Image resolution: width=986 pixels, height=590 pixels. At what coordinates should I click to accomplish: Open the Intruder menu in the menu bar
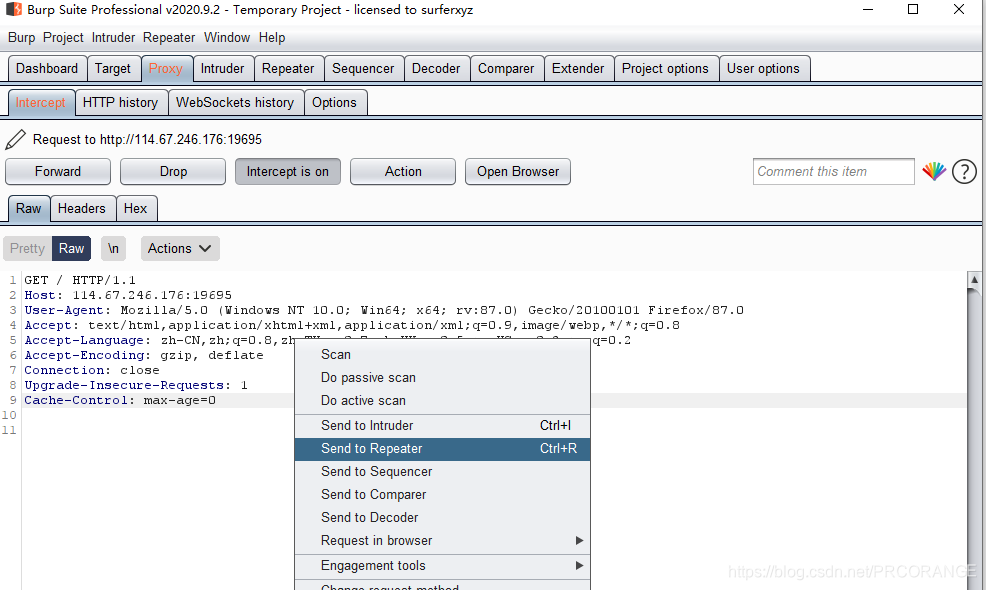[x=113, y=38]
